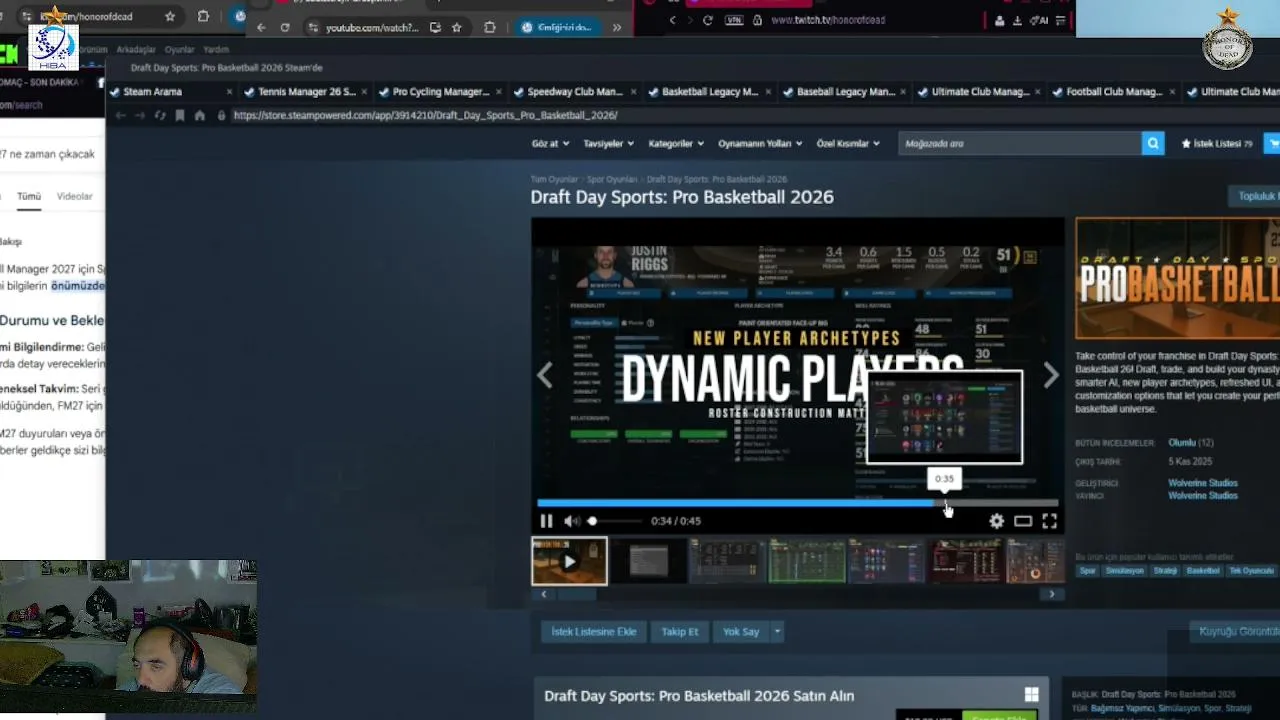Switch to Basketball Legacy Manager tab
Image resolution: width=1280 pixels, height=720 pixels.
pyautogui.click(x=710, y=92)
